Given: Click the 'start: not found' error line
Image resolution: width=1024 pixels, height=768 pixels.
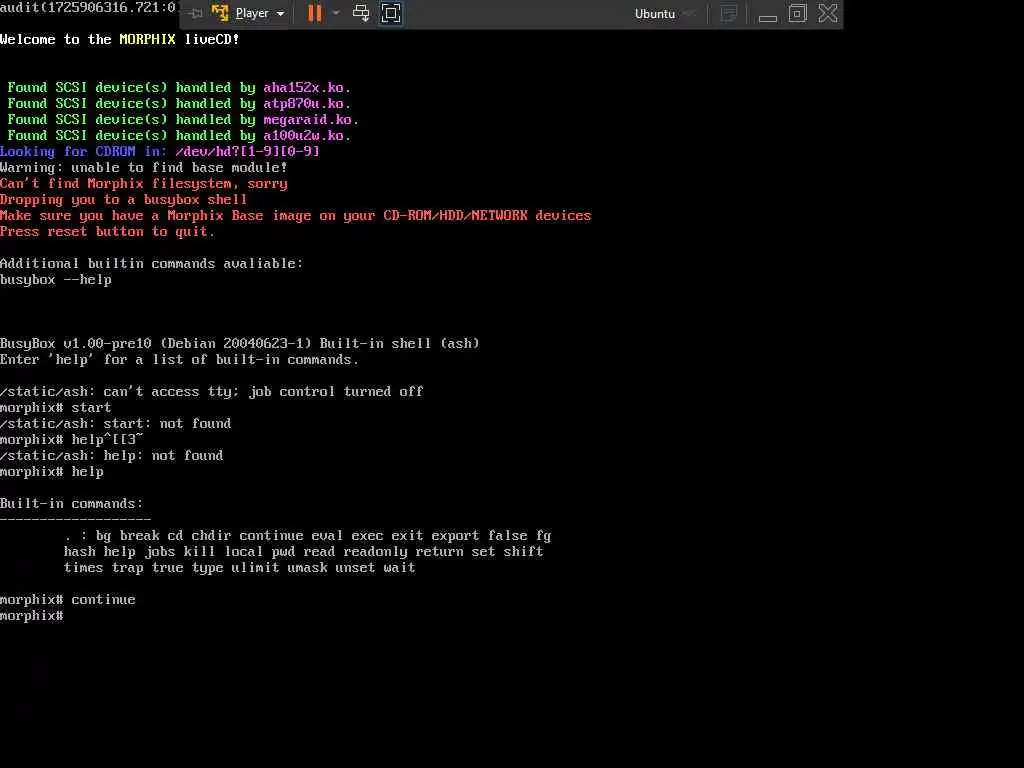Looking at the screenshot, I should click(116, 424).
